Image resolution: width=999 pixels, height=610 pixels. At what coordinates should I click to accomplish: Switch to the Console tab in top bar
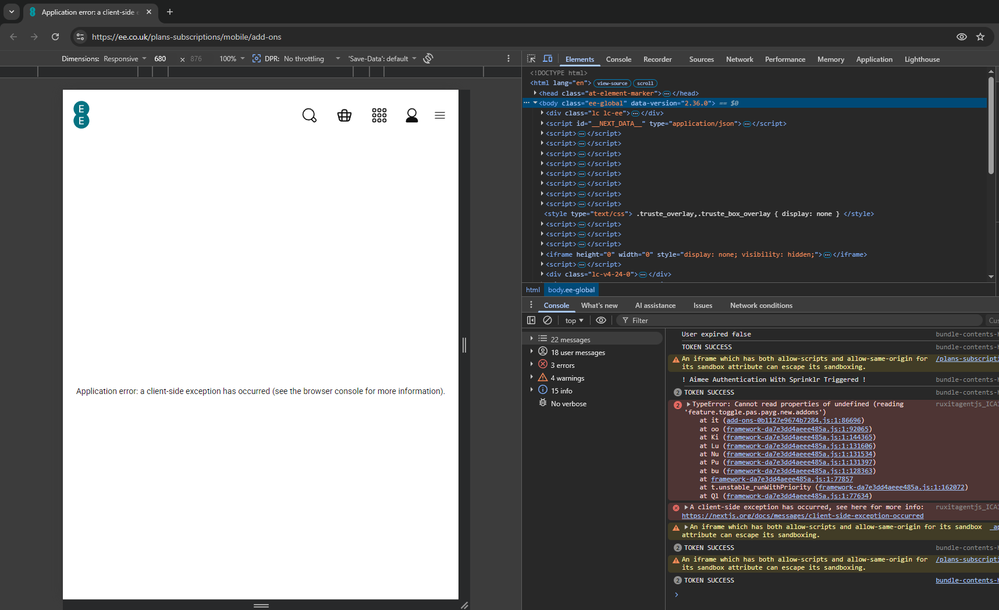click(x=619, y=59)
